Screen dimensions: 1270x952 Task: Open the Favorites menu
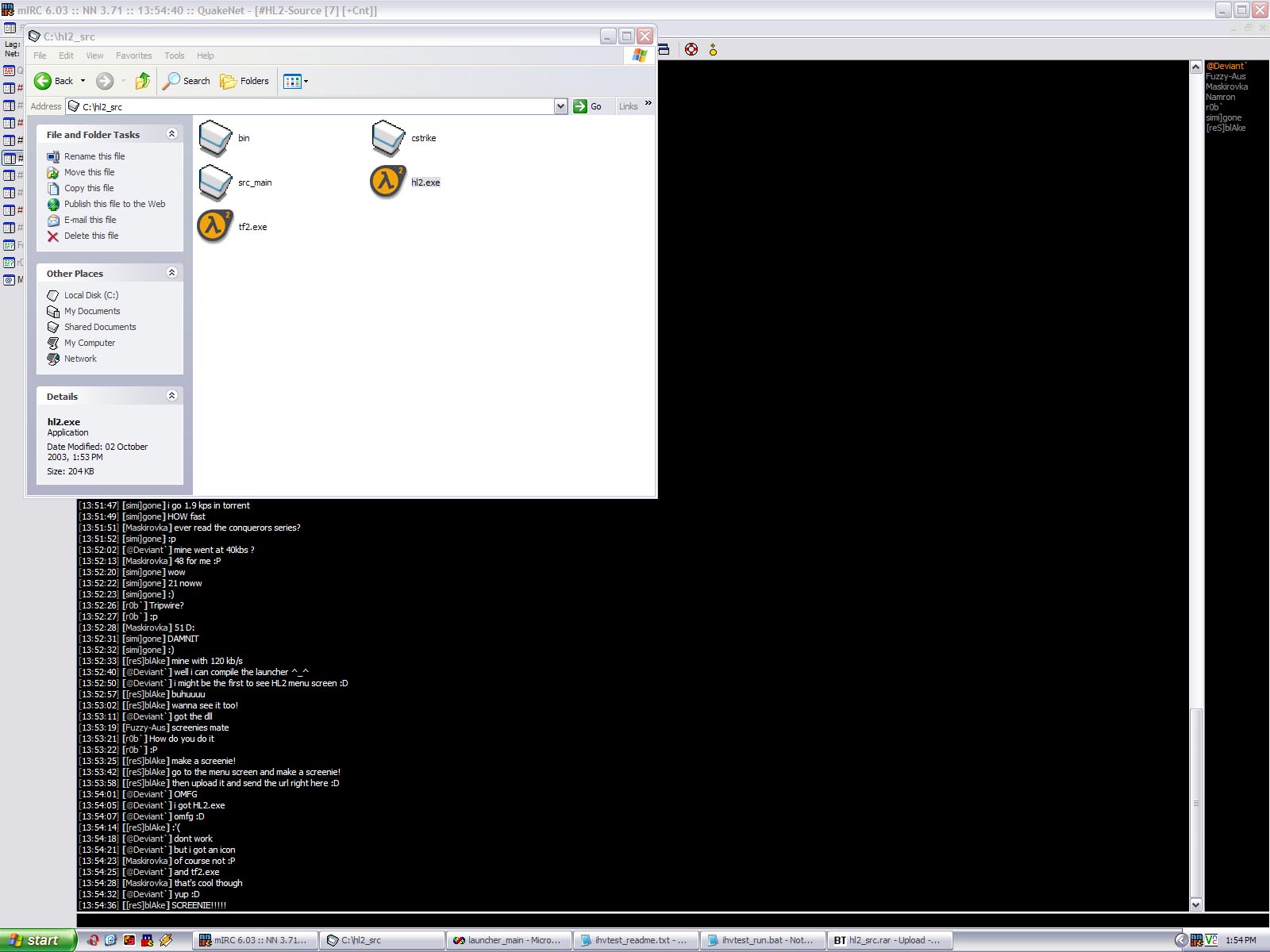click(x=133, y=56)
